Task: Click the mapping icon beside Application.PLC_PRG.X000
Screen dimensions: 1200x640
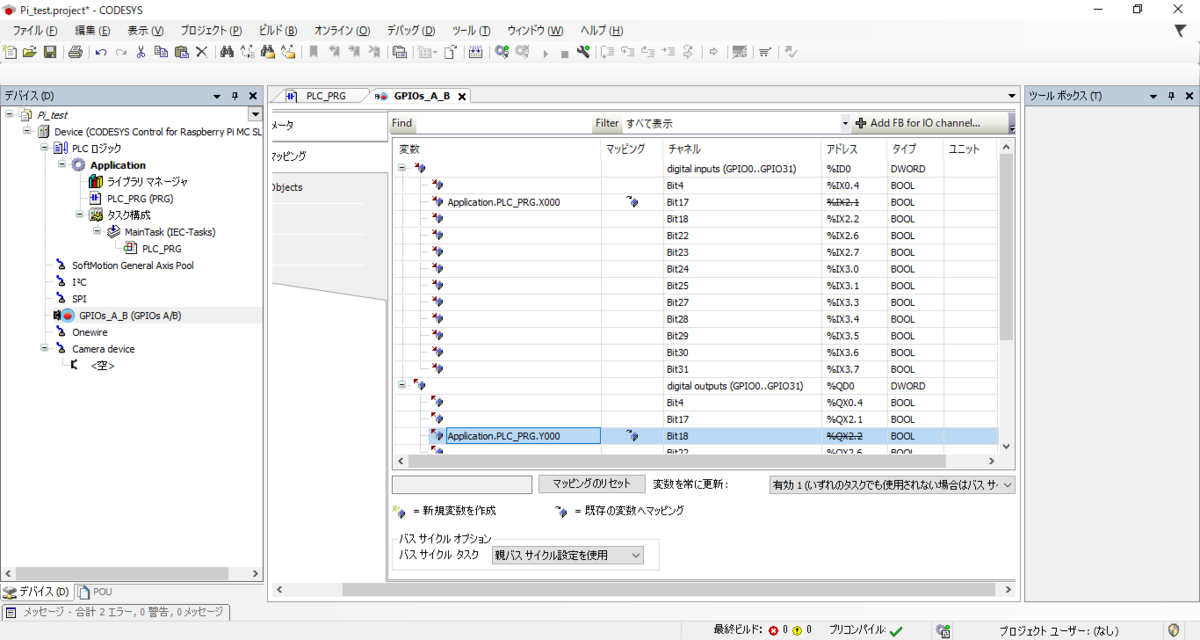Action: pos(631,202)
